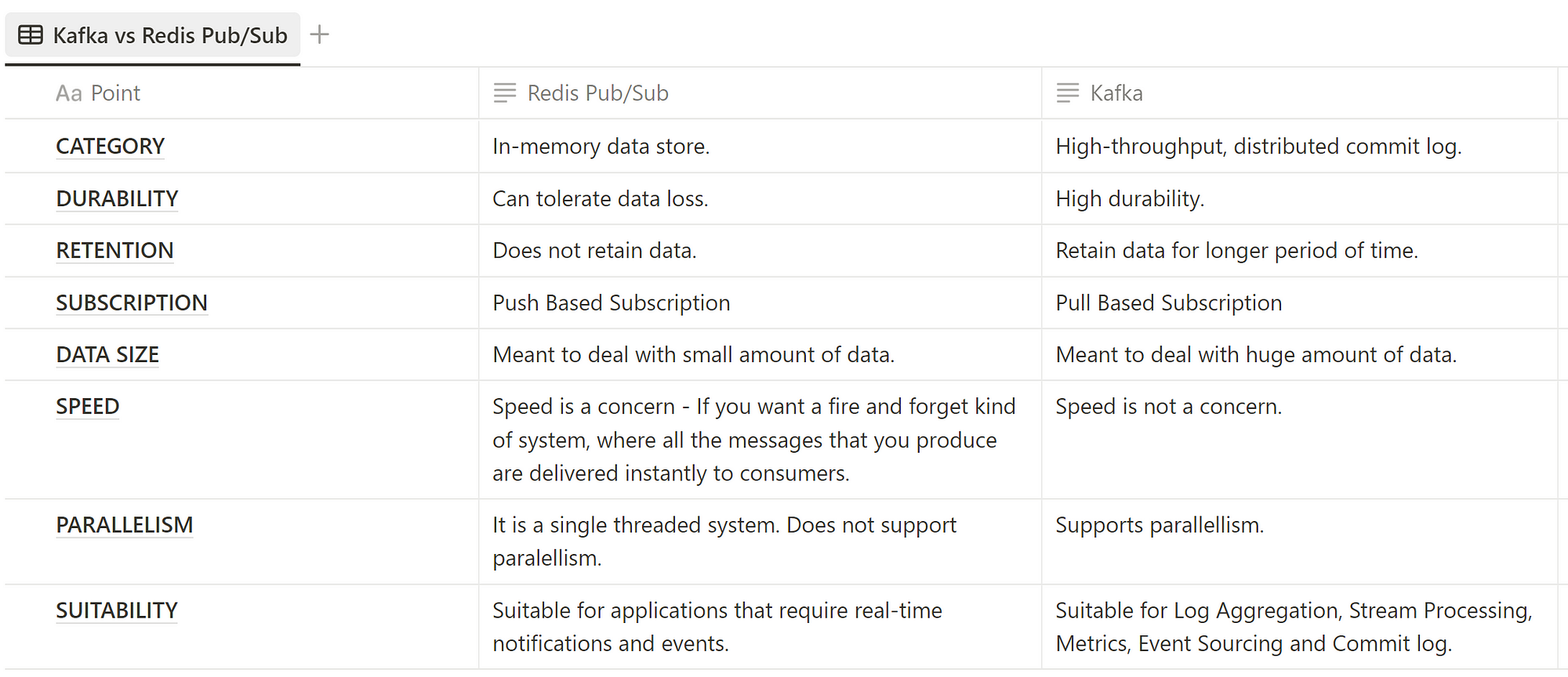
Task: Open the PARALLELISM row page
Action: coord(125,525)
